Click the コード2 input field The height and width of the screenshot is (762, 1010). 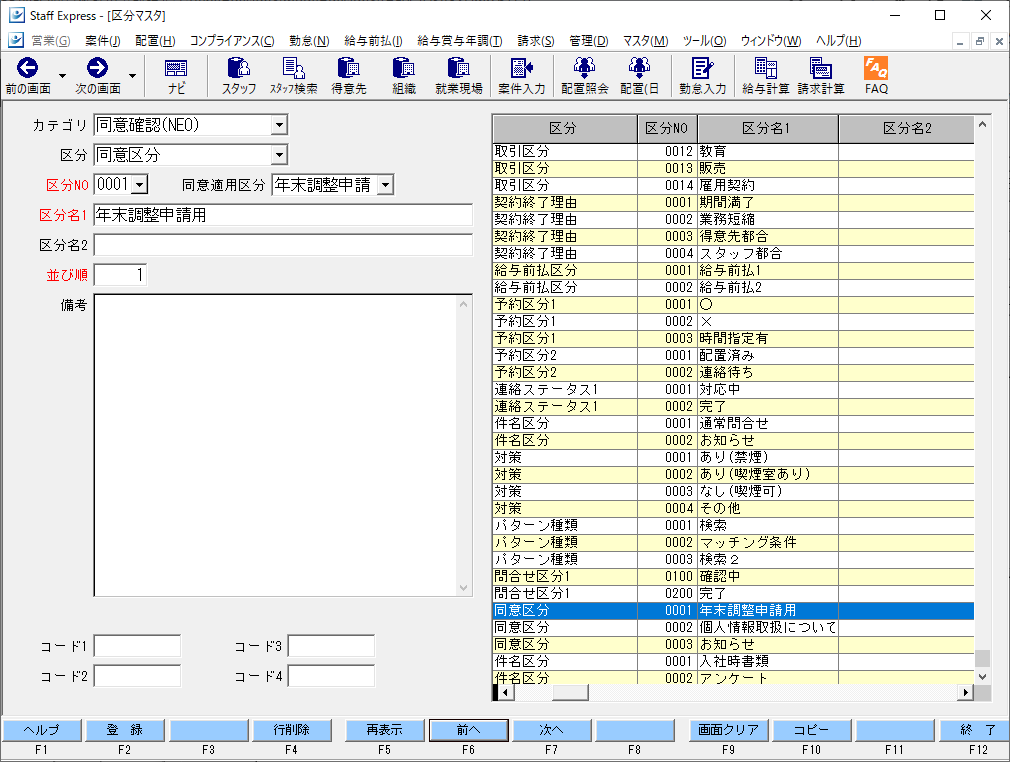point(137,676)
